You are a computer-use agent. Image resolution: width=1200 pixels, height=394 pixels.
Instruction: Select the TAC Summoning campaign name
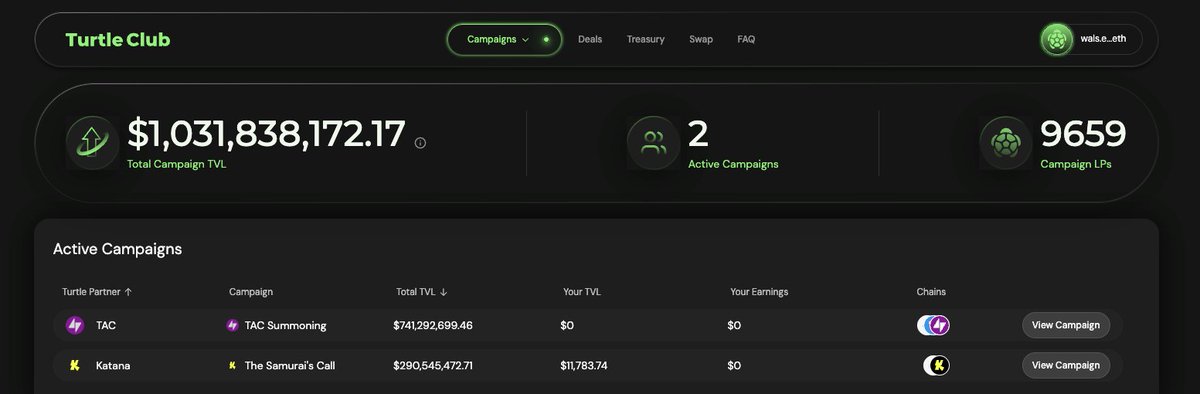coord(286,325)
